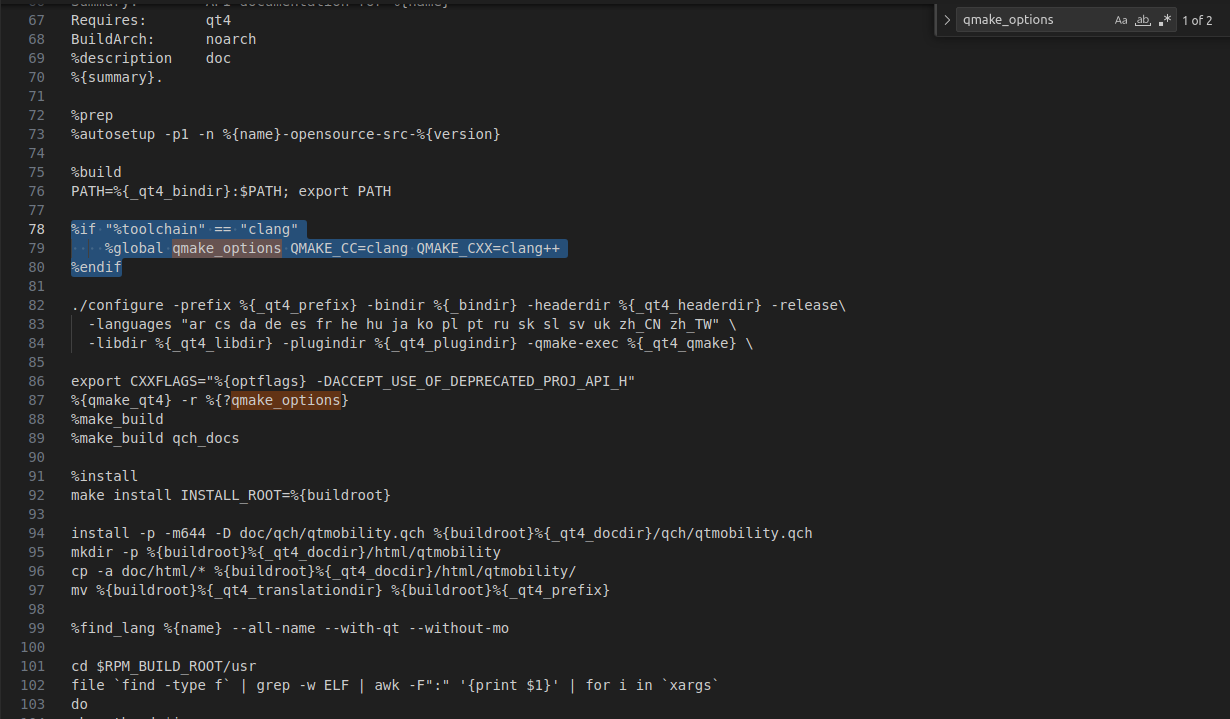Click the '1 of 2' match count
The height and width of the screenshot is (719, 1230).
coord(1197,20)
